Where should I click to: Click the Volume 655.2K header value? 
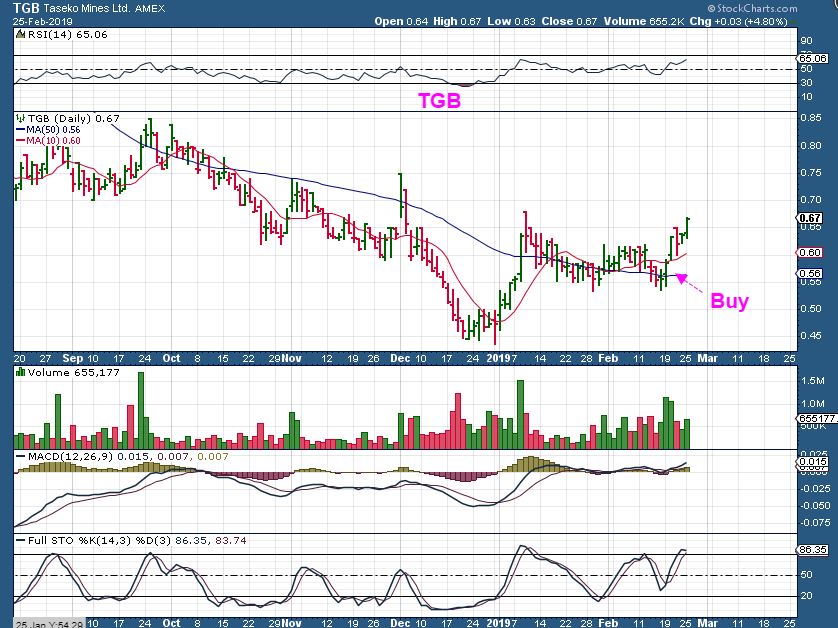(x=645, y=21)
